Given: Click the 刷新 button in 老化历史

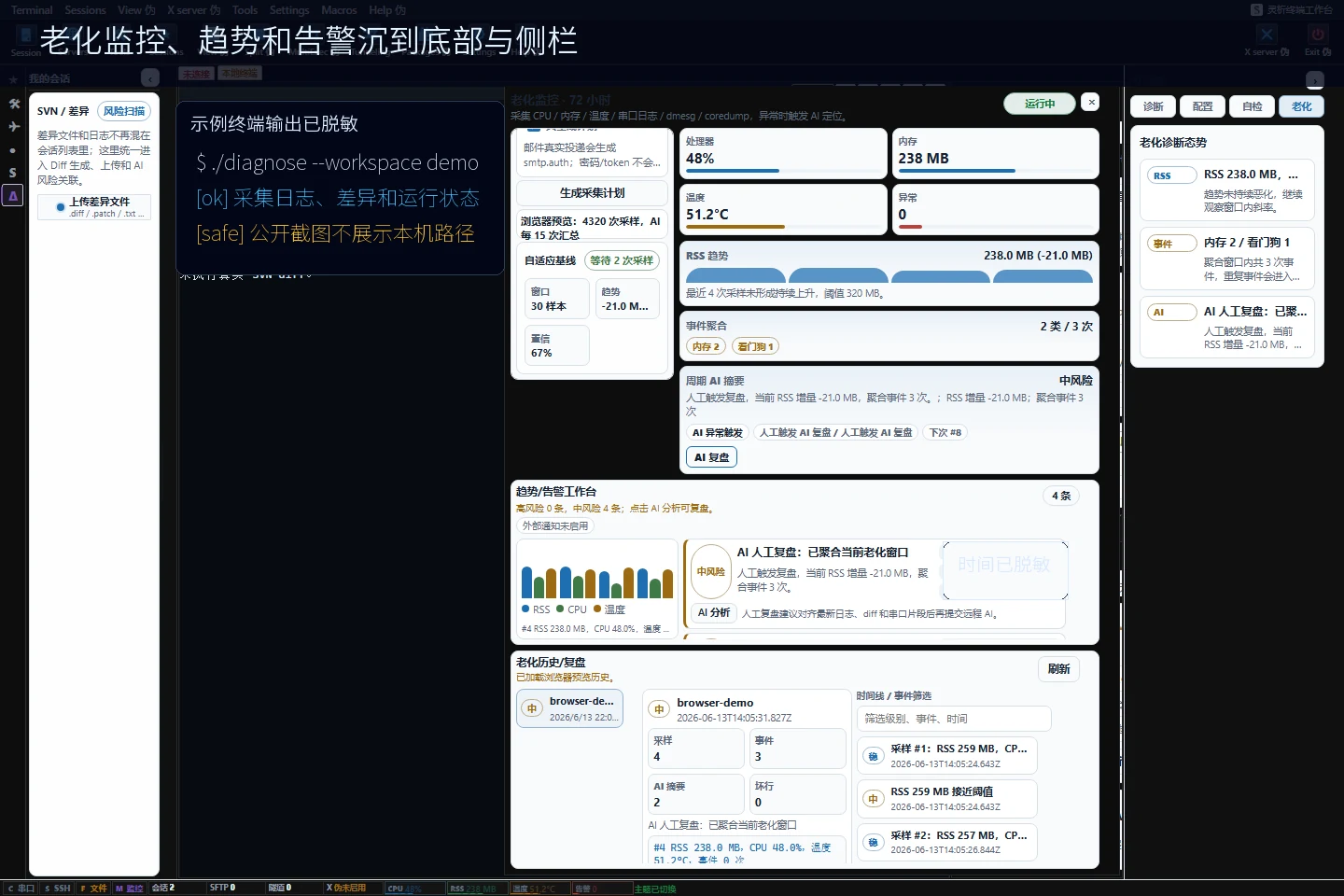Looking at the screenshot, I should tap(1059, 669).
